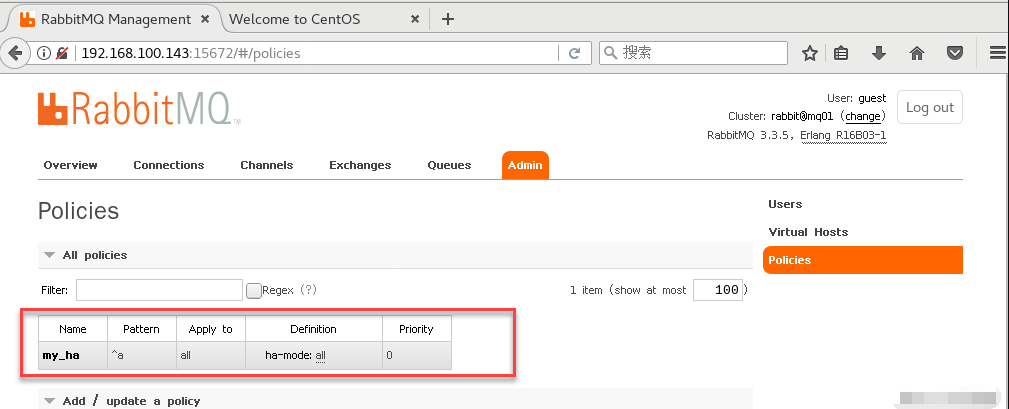Click the insecure connection lock icon
This screenshot has height=409, width=1009.
coord(62,53)
